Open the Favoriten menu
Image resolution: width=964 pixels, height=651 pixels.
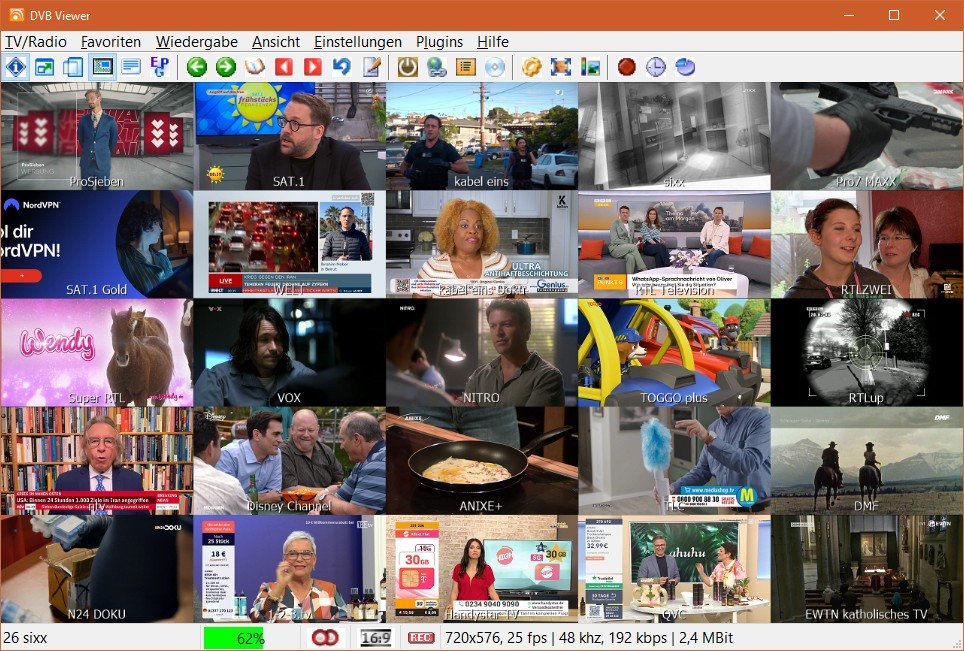tap(111, 42)
